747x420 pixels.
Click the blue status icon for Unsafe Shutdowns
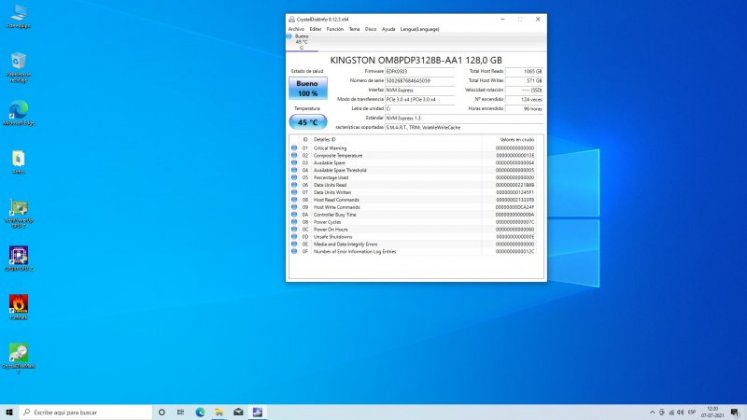coord(294,237)
